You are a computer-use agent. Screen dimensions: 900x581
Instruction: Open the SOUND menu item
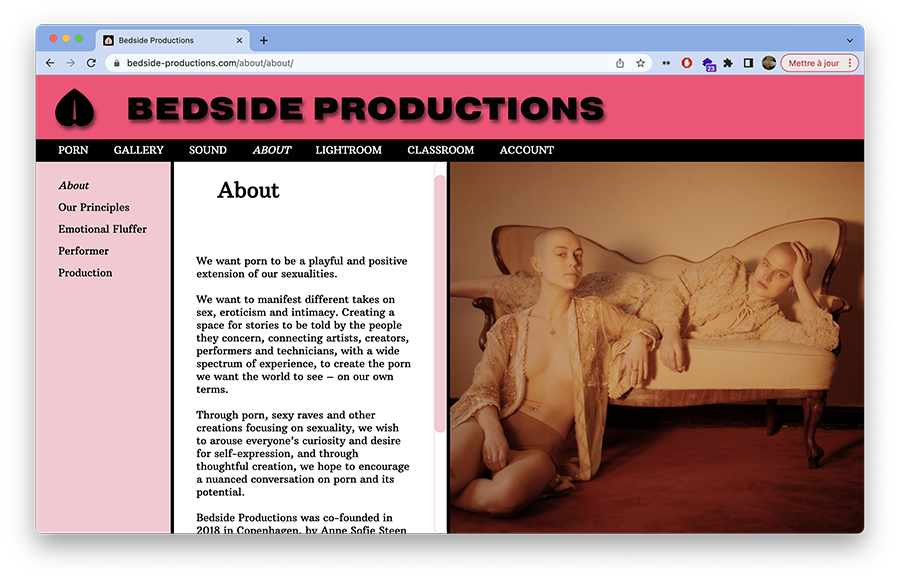point(208,150)
